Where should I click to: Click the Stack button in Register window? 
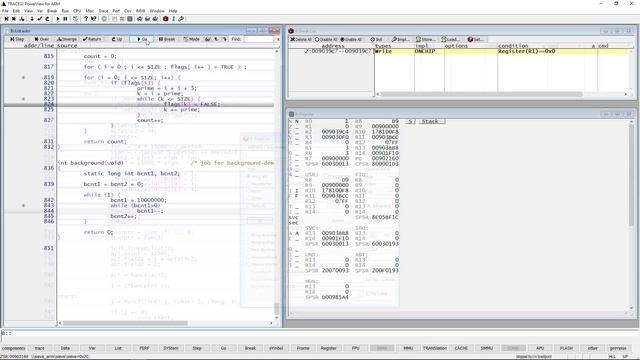click(430, 122)
